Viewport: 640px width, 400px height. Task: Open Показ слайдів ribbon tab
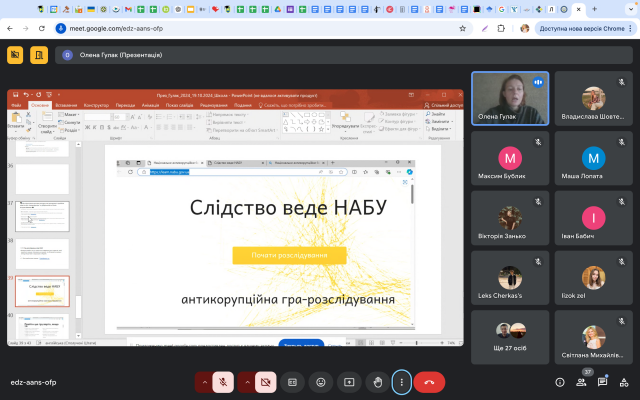click(x=179, y=105)
